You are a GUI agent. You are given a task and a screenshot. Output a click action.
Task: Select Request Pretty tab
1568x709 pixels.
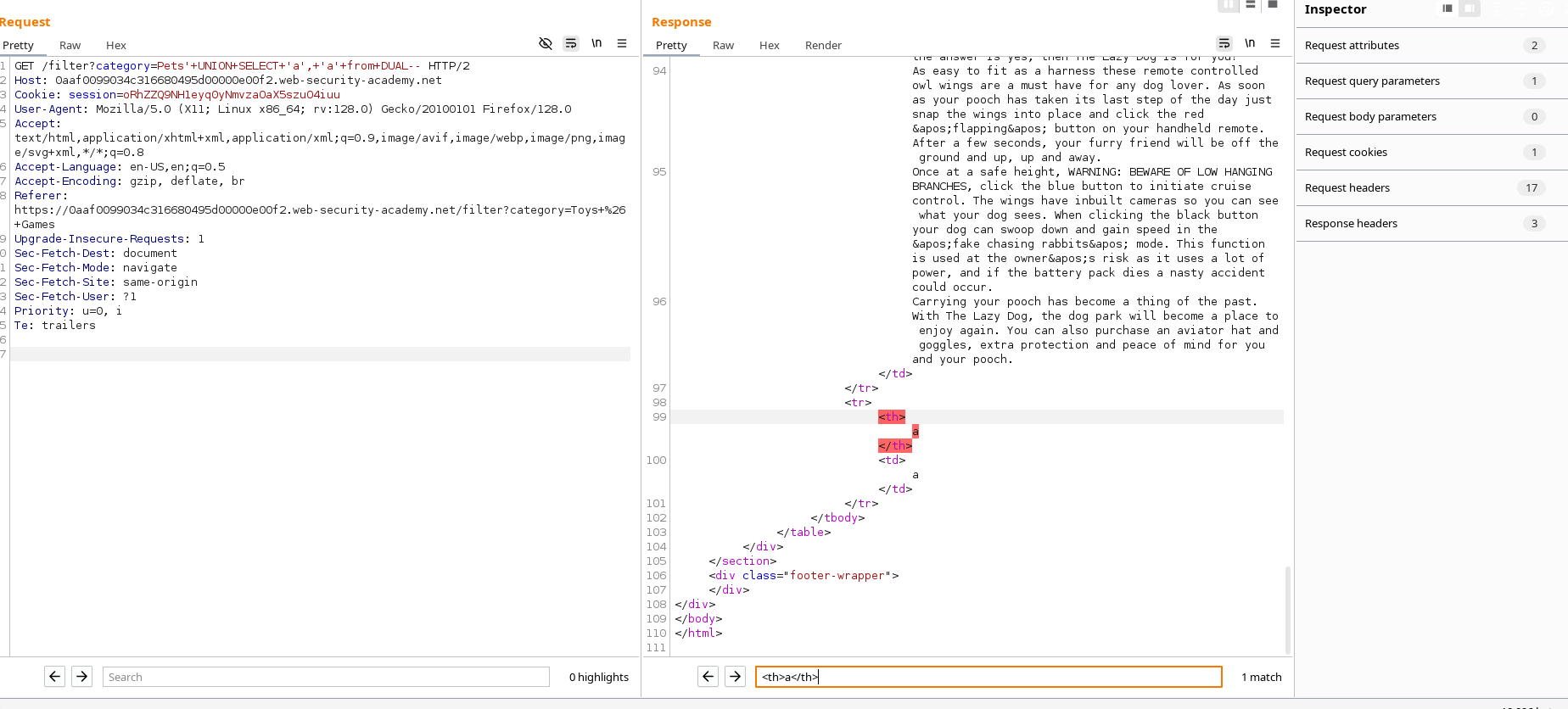point(18,45)
